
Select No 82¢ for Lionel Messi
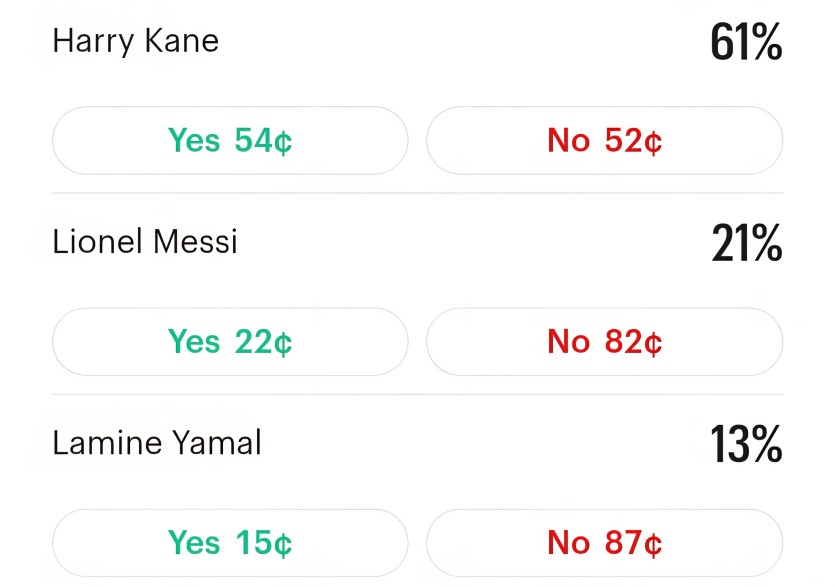tap(604, 341)
